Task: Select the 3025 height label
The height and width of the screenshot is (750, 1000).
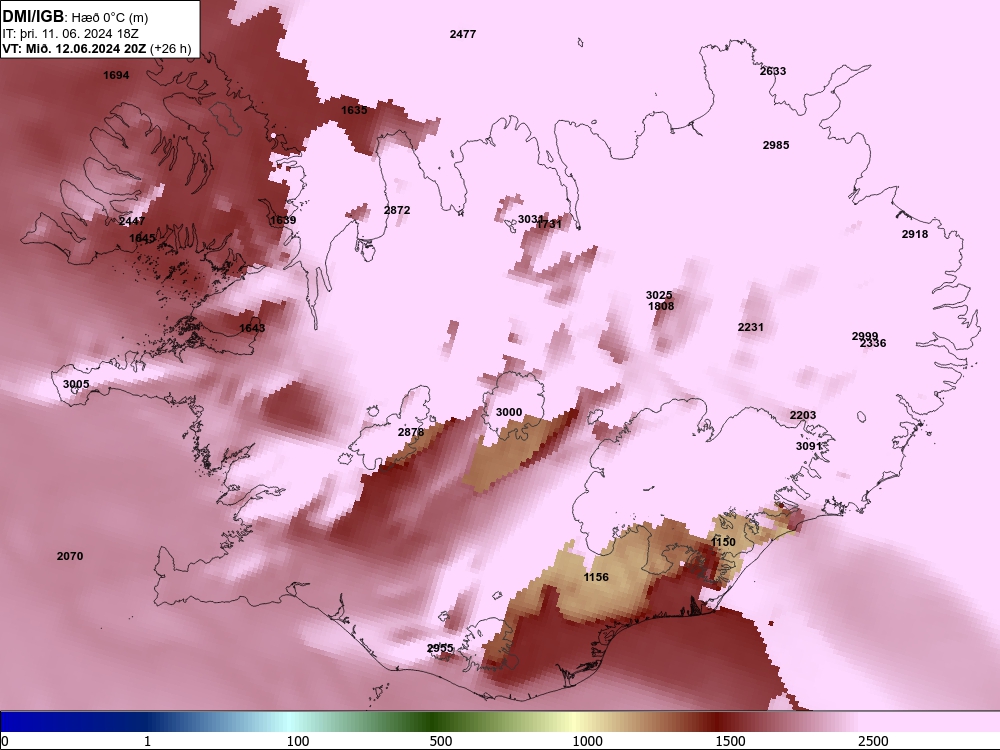Action: click(x=659, y=295)
